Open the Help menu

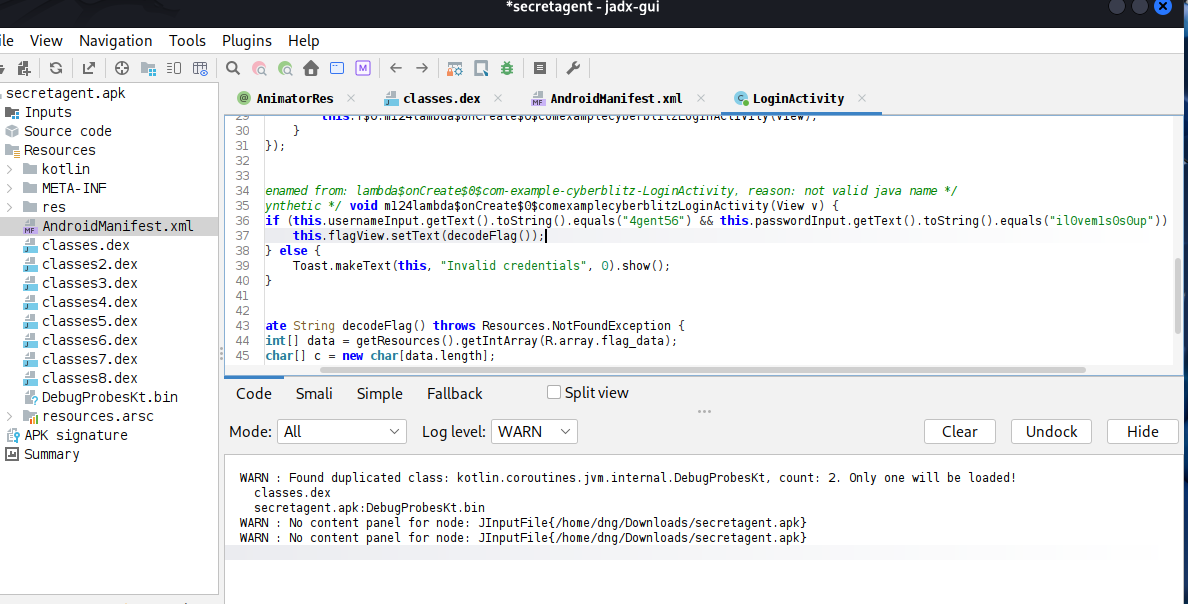(303, 41)
